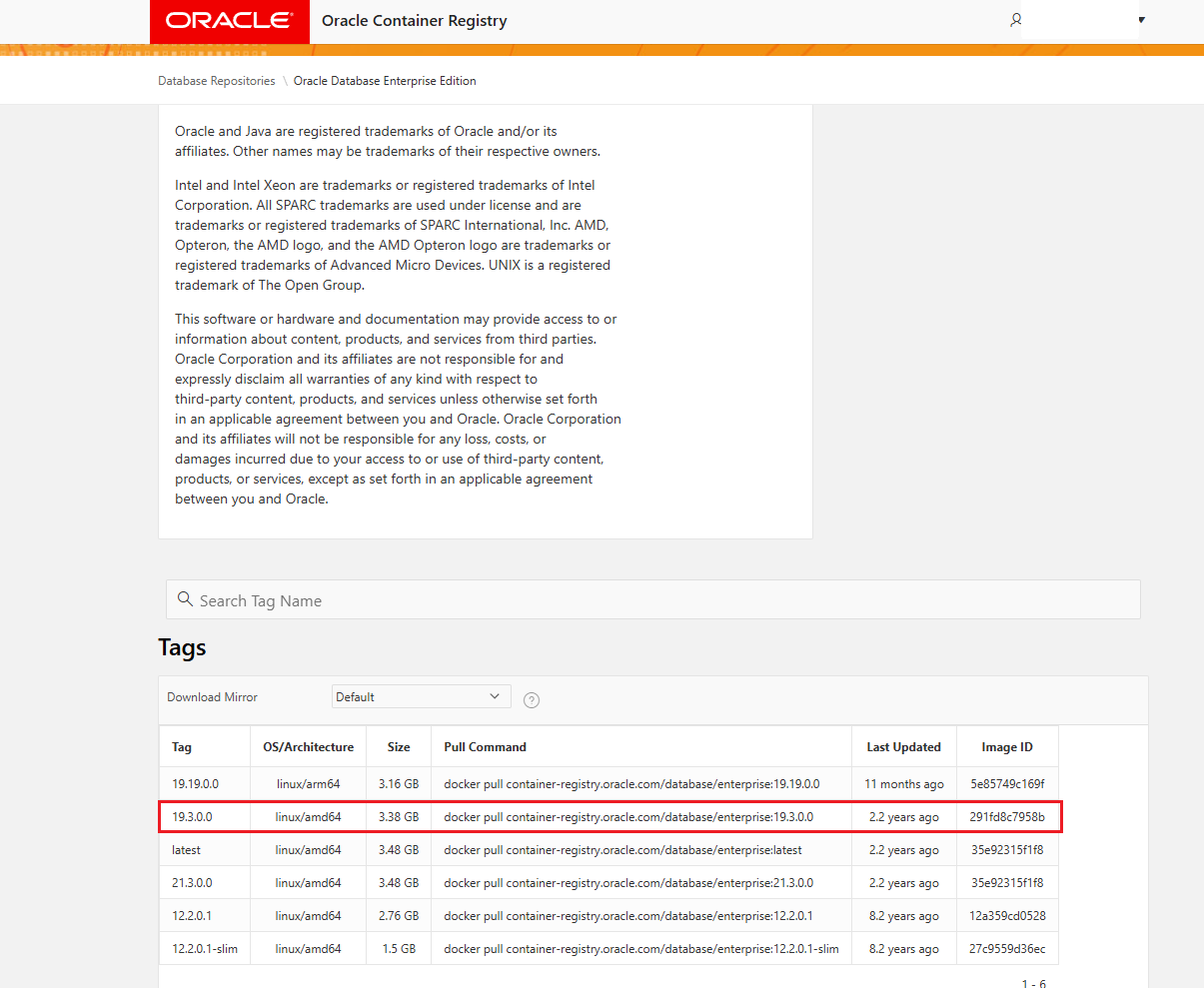Click image ID 35e92315f1f8 in latest row

click(x=1007, y=850)
